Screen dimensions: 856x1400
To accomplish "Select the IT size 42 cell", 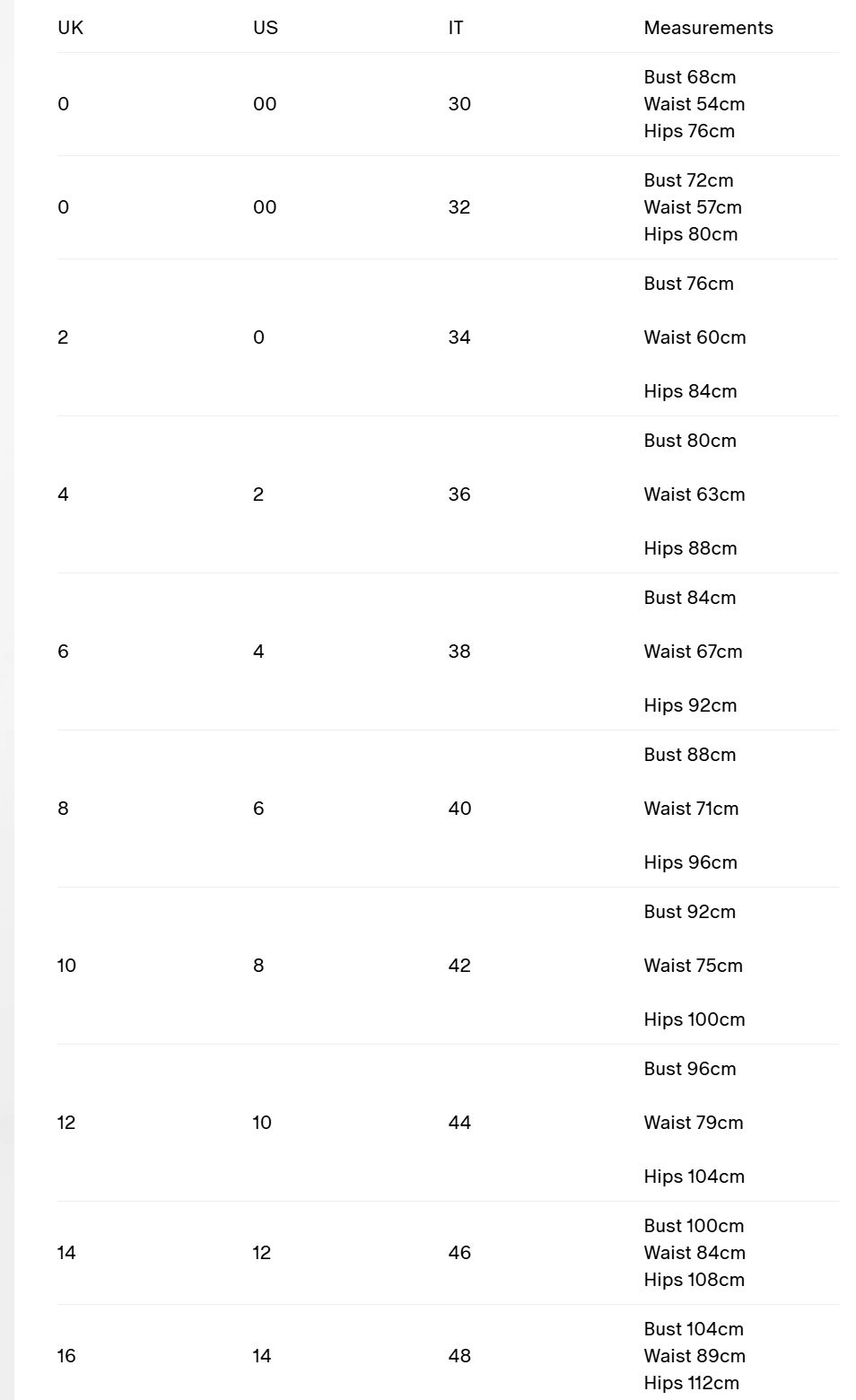I will click(459, 966).
